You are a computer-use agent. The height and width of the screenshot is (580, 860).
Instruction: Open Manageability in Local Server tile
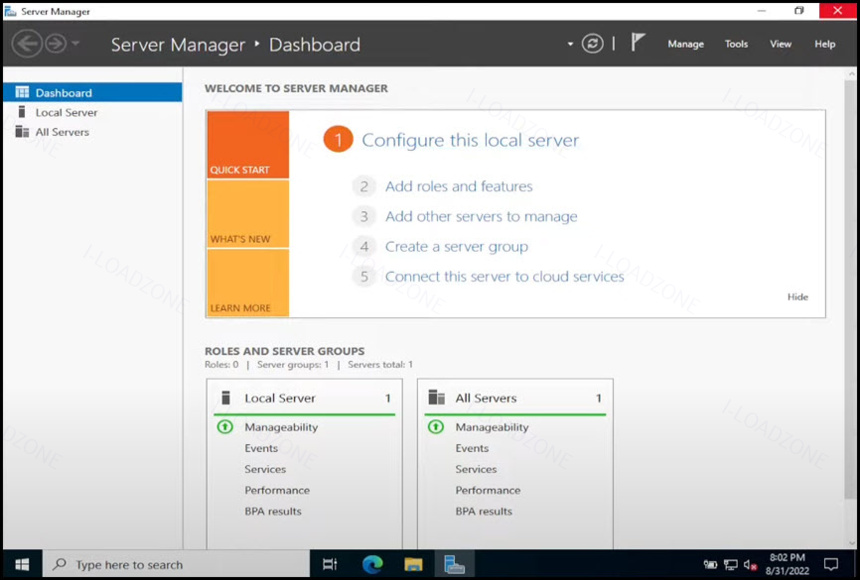281,427
